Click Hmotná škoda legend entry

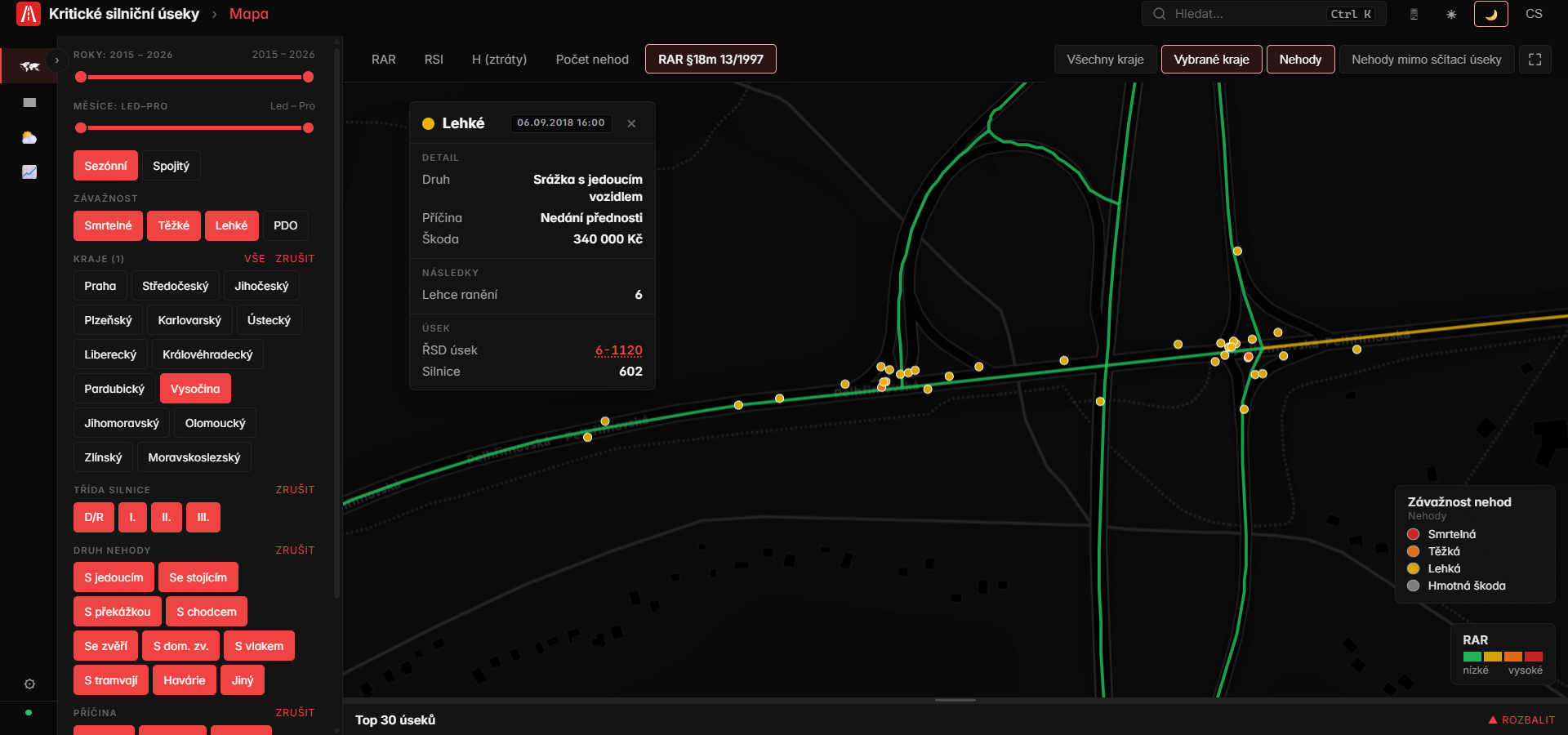pyautogui.click(x=1456, y=586)
